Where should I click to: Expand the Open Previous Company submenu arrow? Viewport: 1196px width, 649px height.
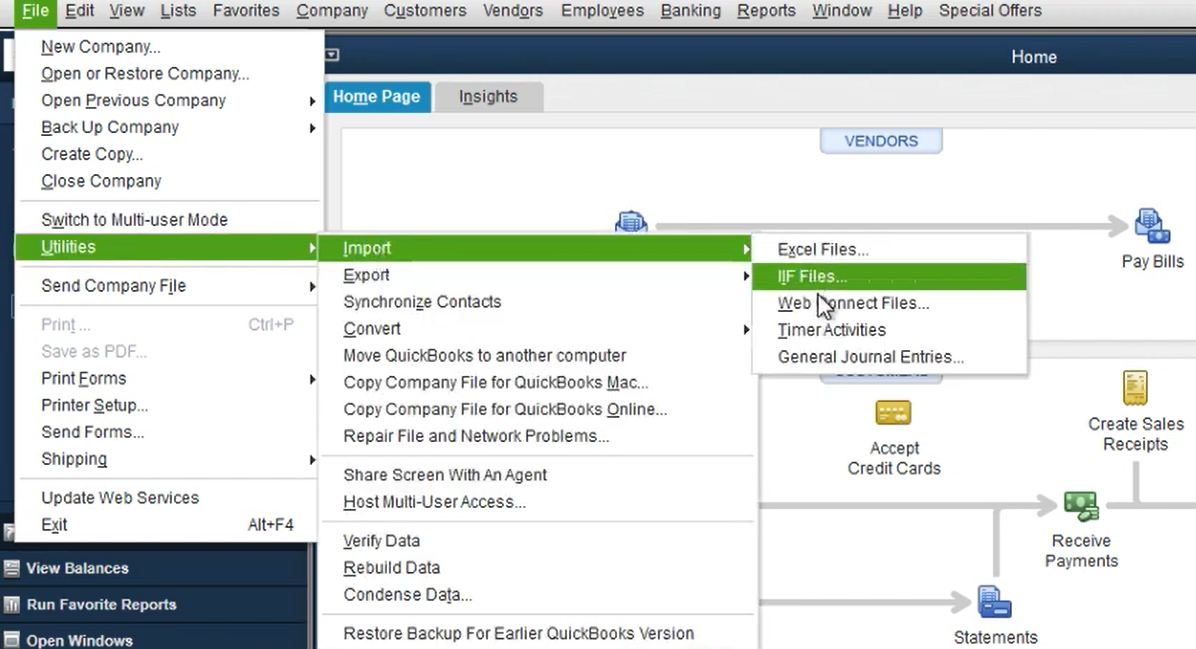[312, 101]
